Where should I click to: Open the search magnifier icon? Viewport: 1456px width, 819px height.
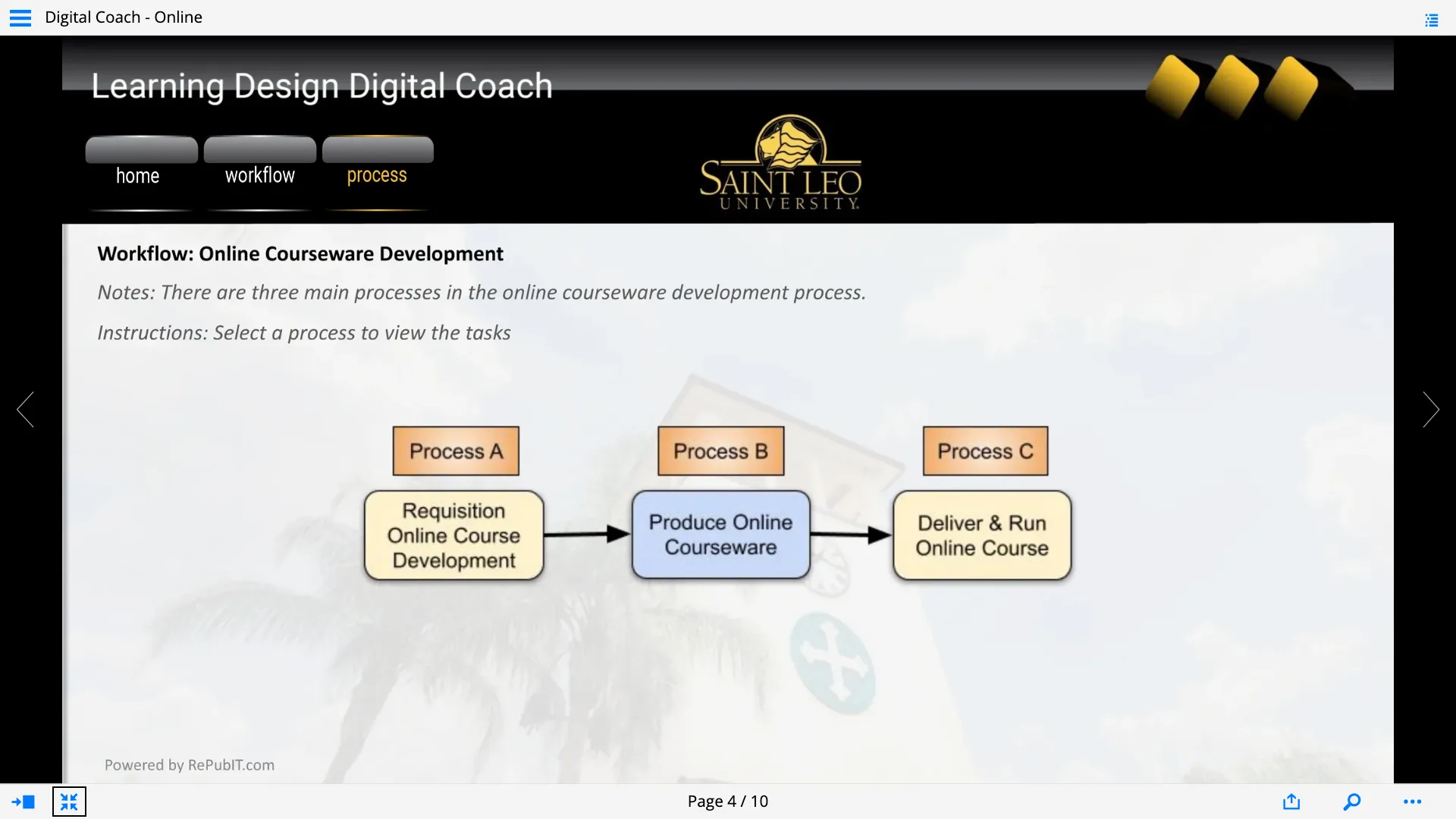pos(1352,802)
